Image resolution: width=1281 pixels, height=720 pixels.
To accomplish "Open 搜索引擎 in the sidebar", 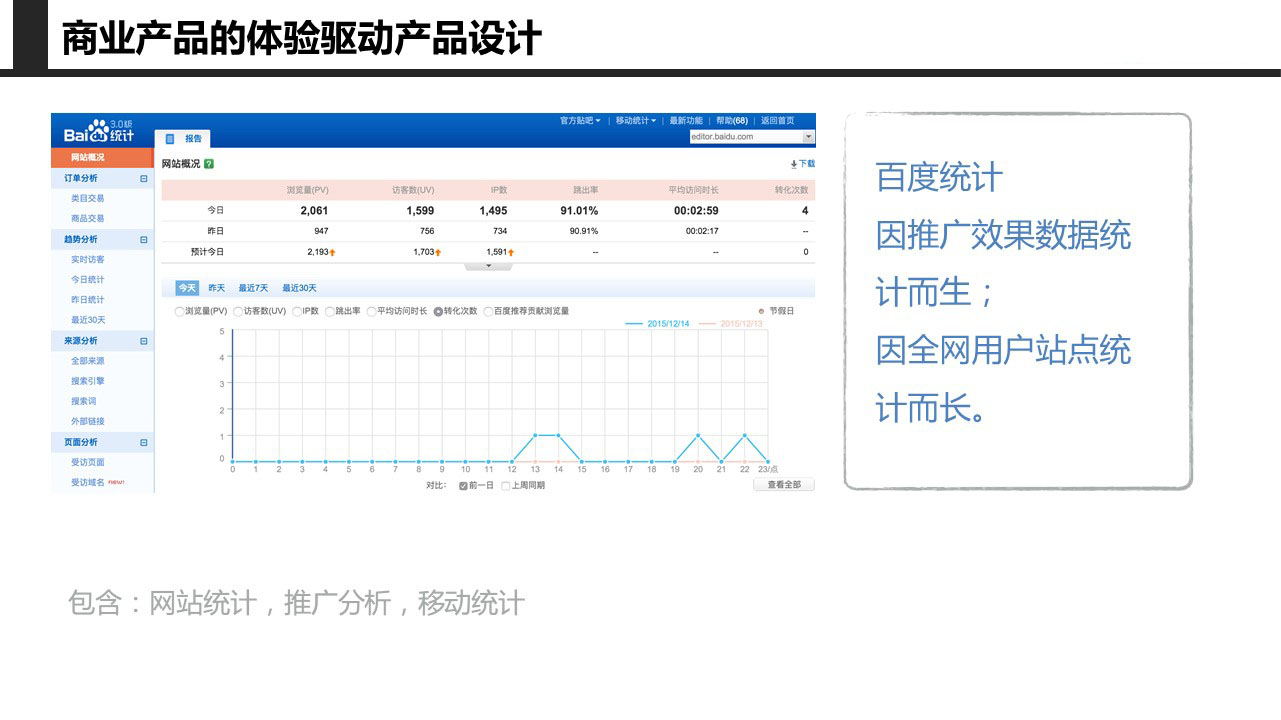I will (x=88, y=381).
